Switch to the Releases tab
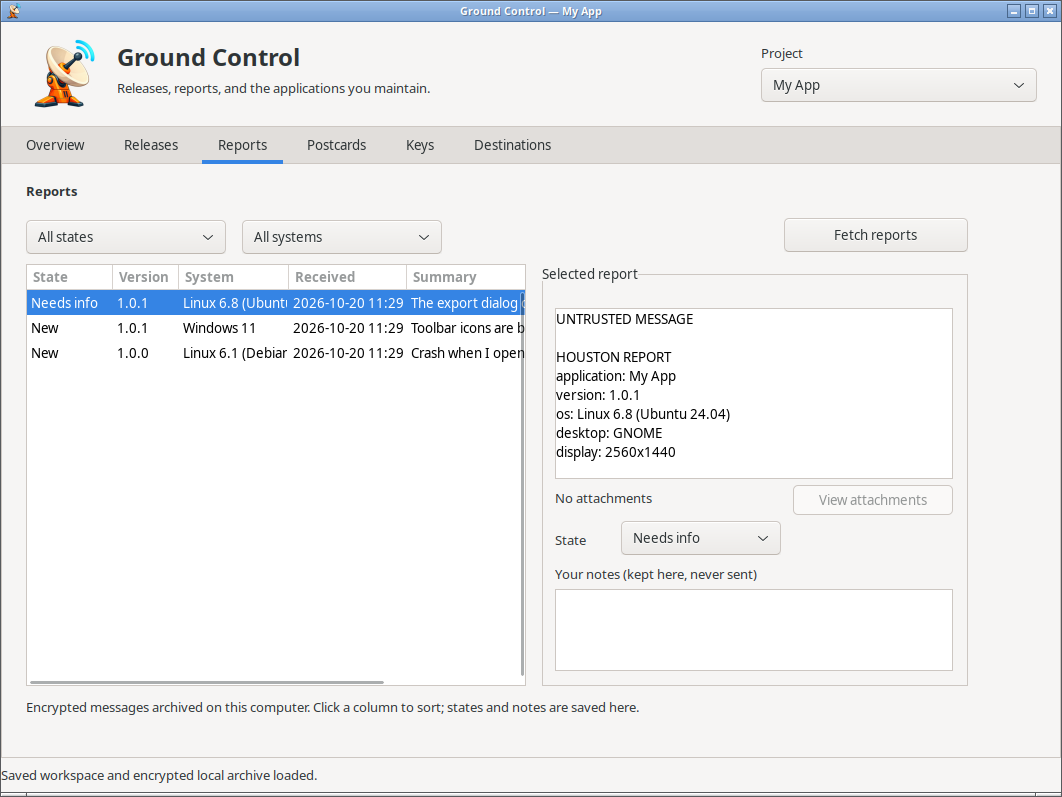This screenshot has height=797, width=1062. coord(151,145)
